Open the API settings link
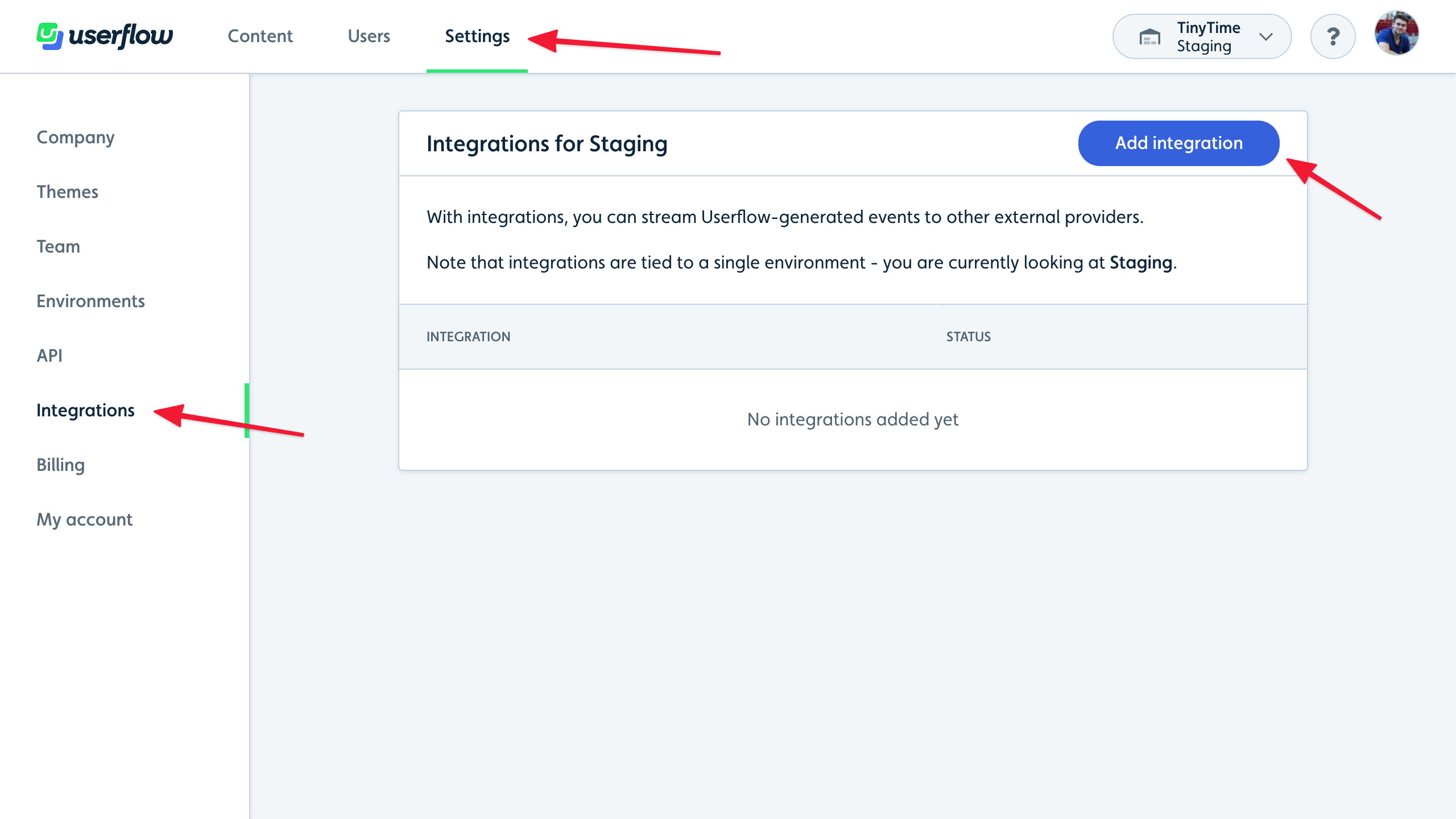 point(50,355)
